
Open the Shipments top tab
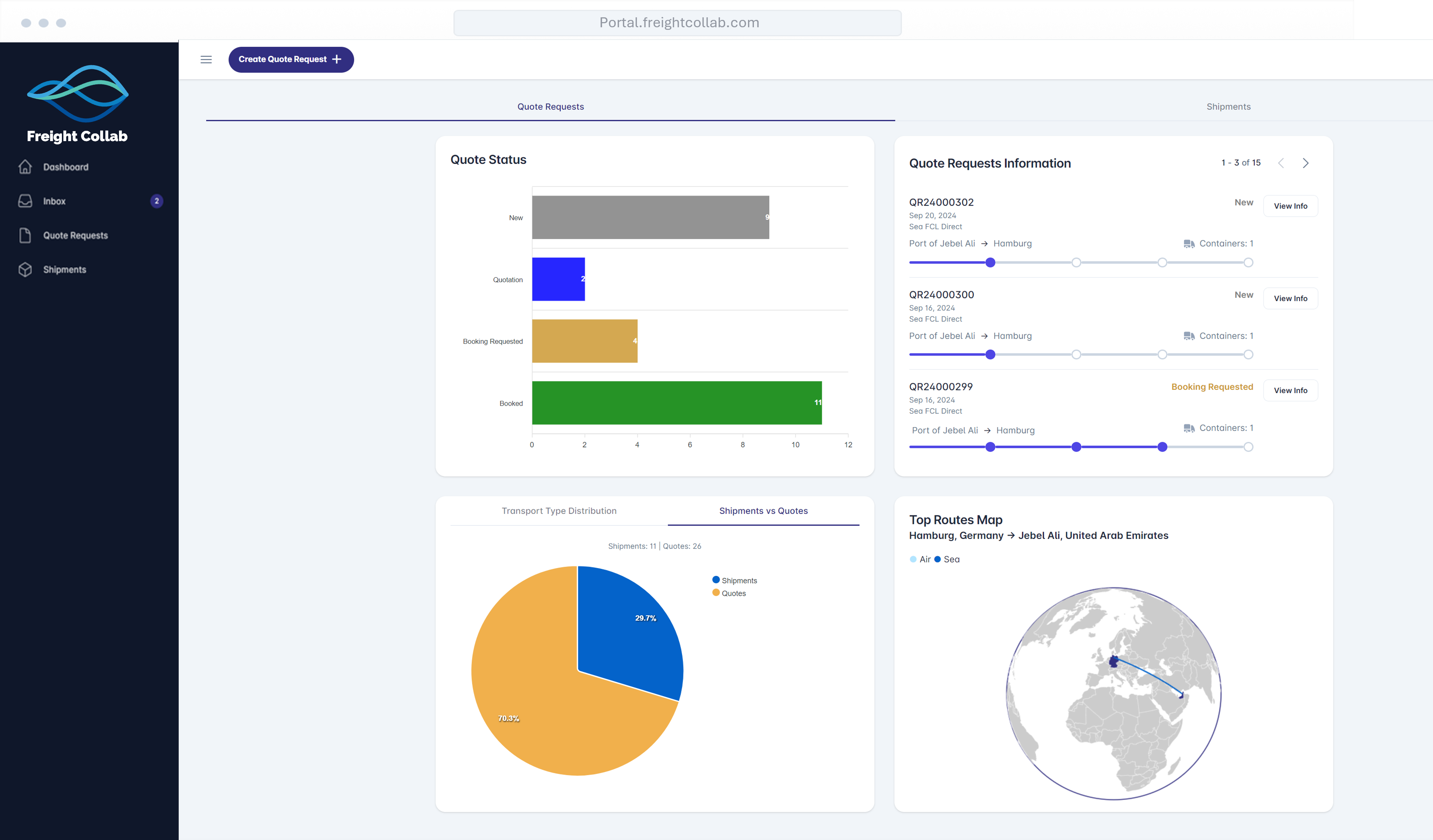(x=1228, y=106)
